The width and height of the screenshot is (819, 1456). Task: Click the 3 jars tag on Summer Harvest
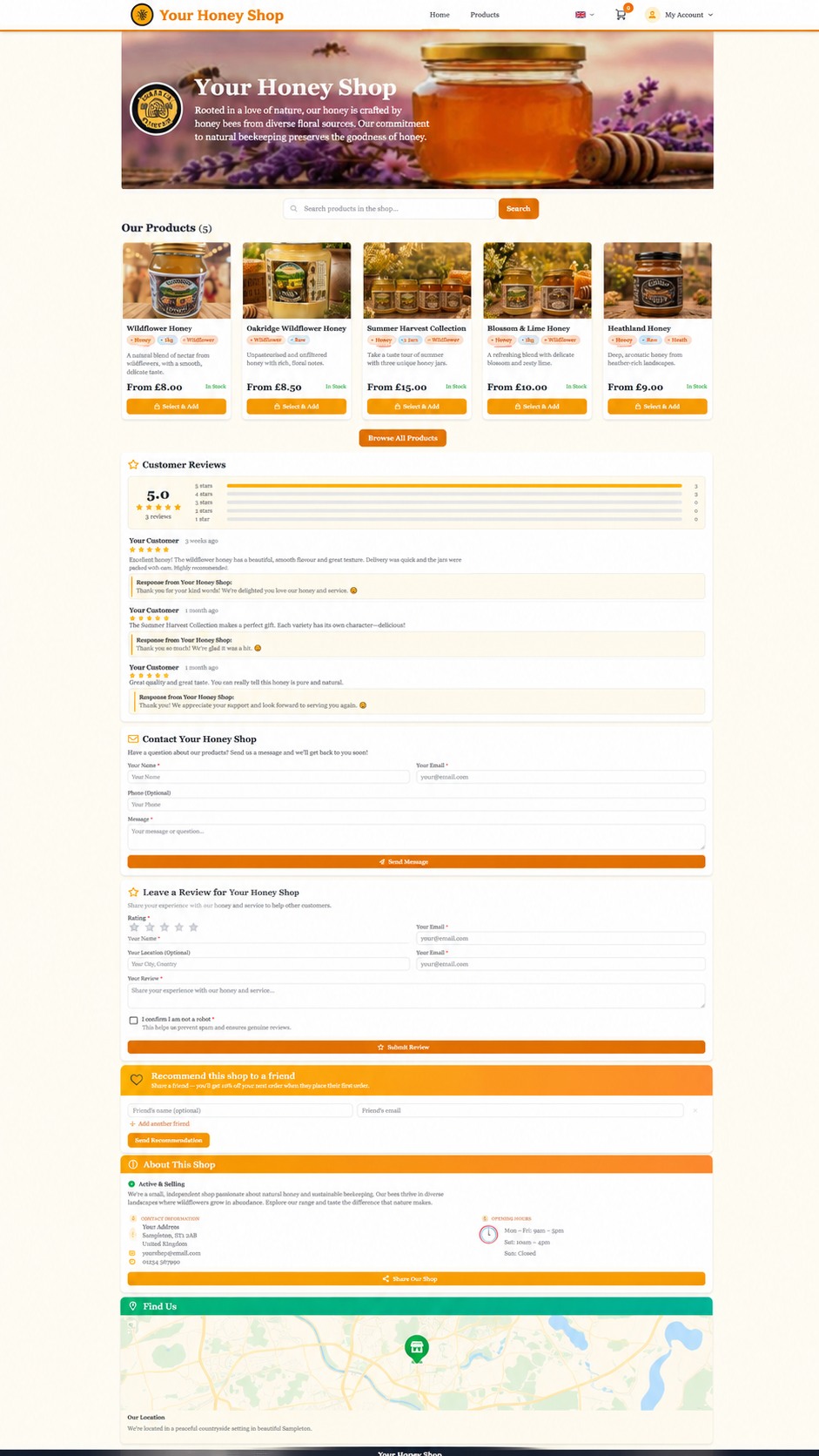pyautogui.click(x=409, y=340)
